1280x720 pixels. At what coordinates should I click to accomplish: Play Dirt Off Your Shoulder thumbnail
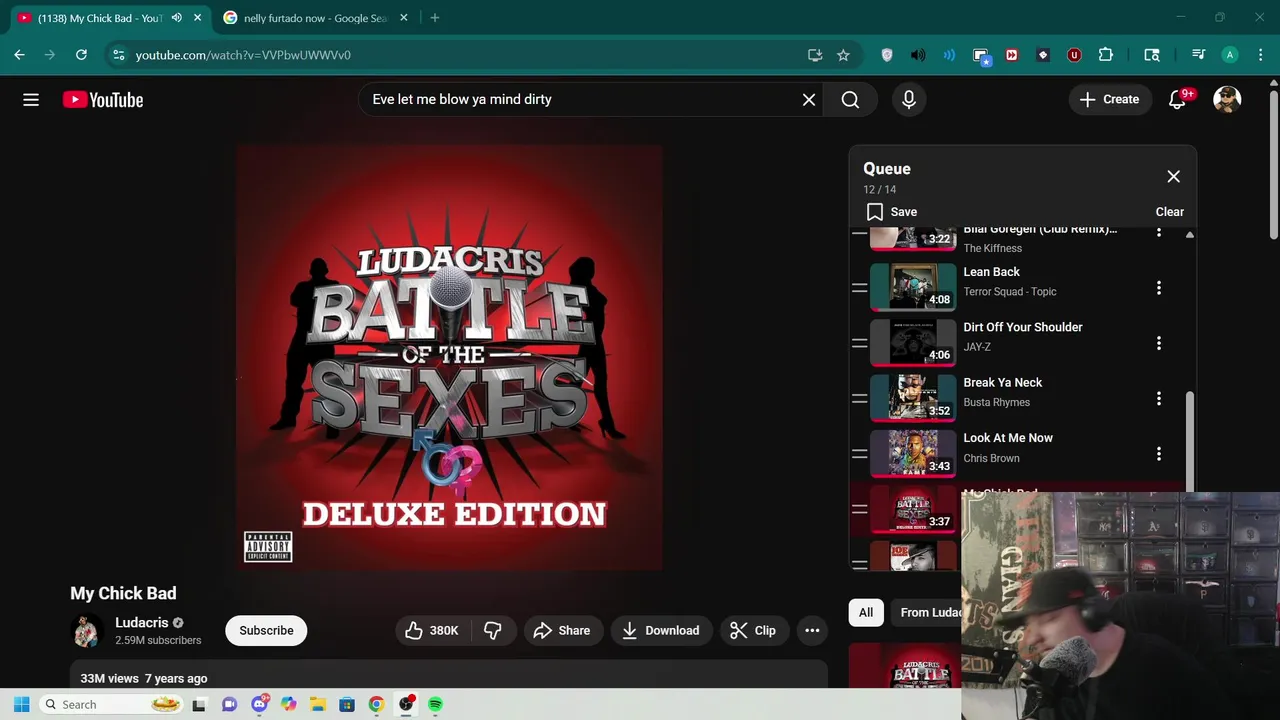(912, 343)
